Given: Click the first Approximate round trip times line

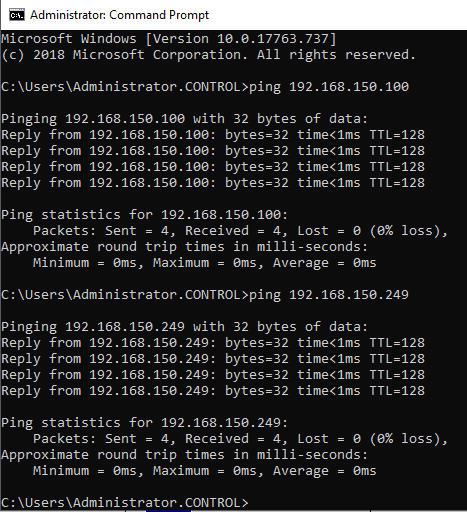Looking at the screenshot, I should 184,247.
